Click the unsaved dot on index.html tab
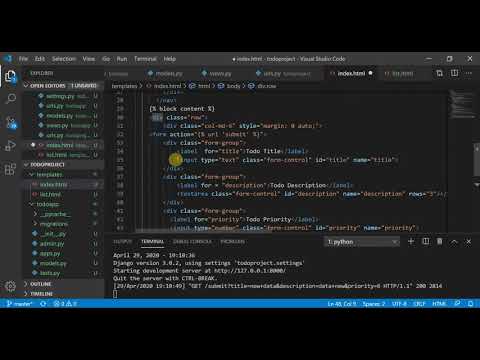The image size is (480, 360). point(370,73)
